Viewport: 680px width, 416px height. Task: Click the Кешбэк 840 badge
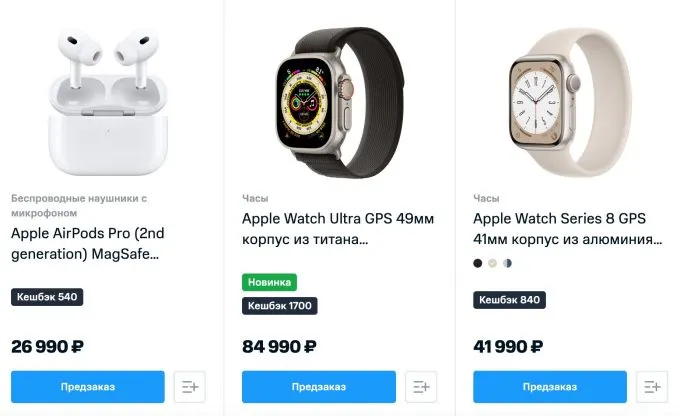click(x=509, y=300)
